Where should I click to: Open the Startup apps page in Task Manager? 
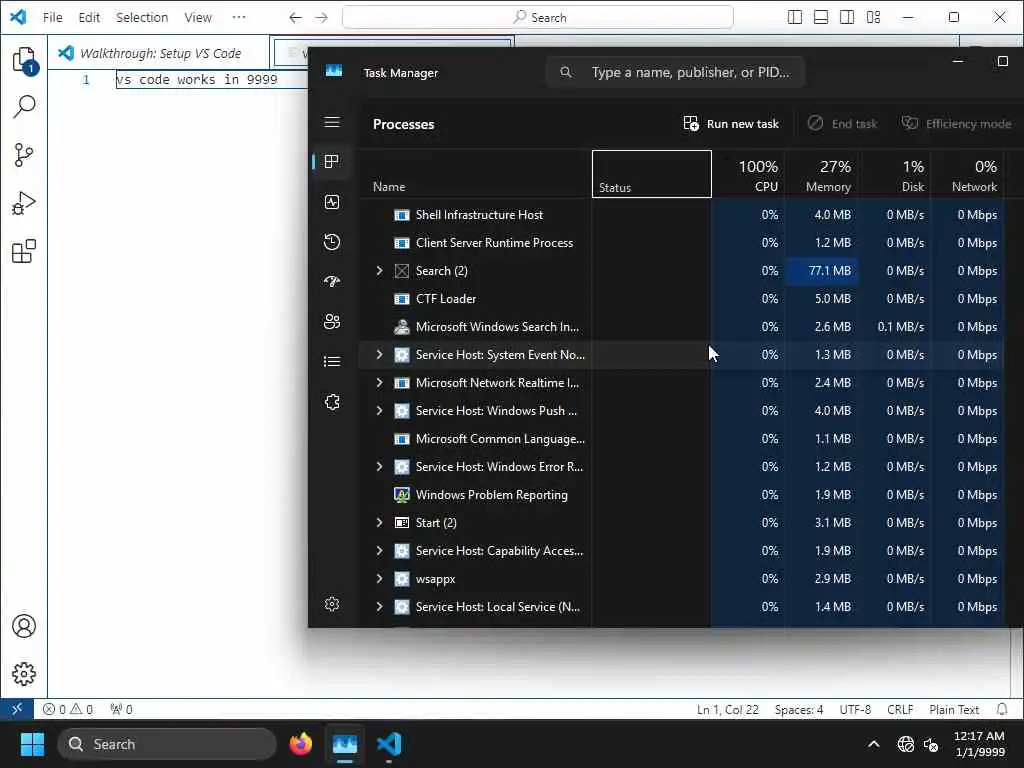[x=332, y=281]
